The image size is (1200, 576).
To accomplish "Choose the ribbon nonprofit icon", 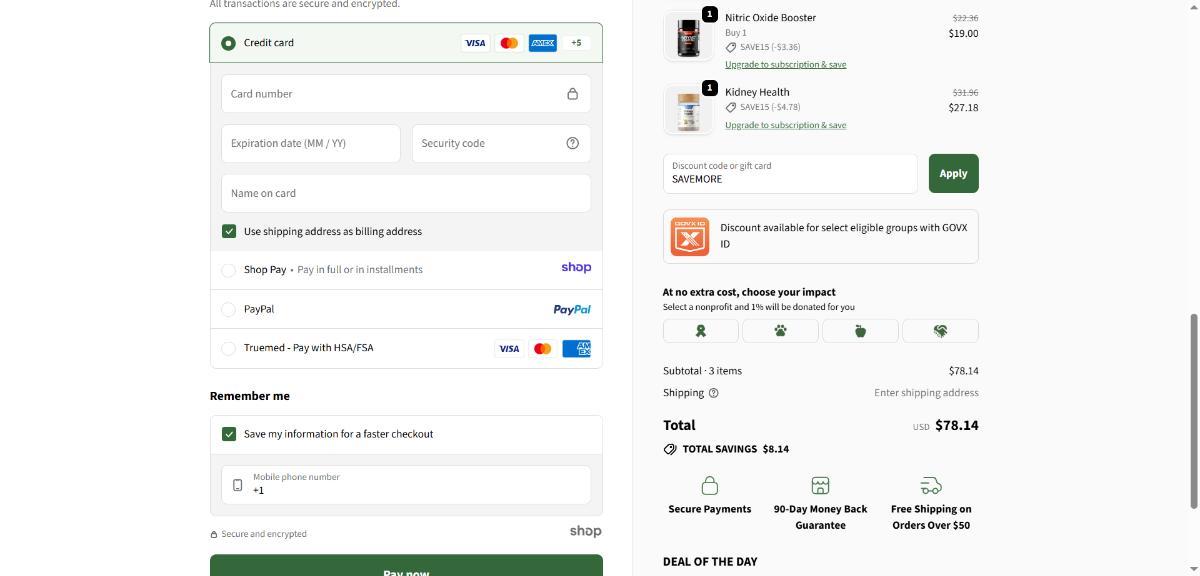I will (x=700, y=331).
